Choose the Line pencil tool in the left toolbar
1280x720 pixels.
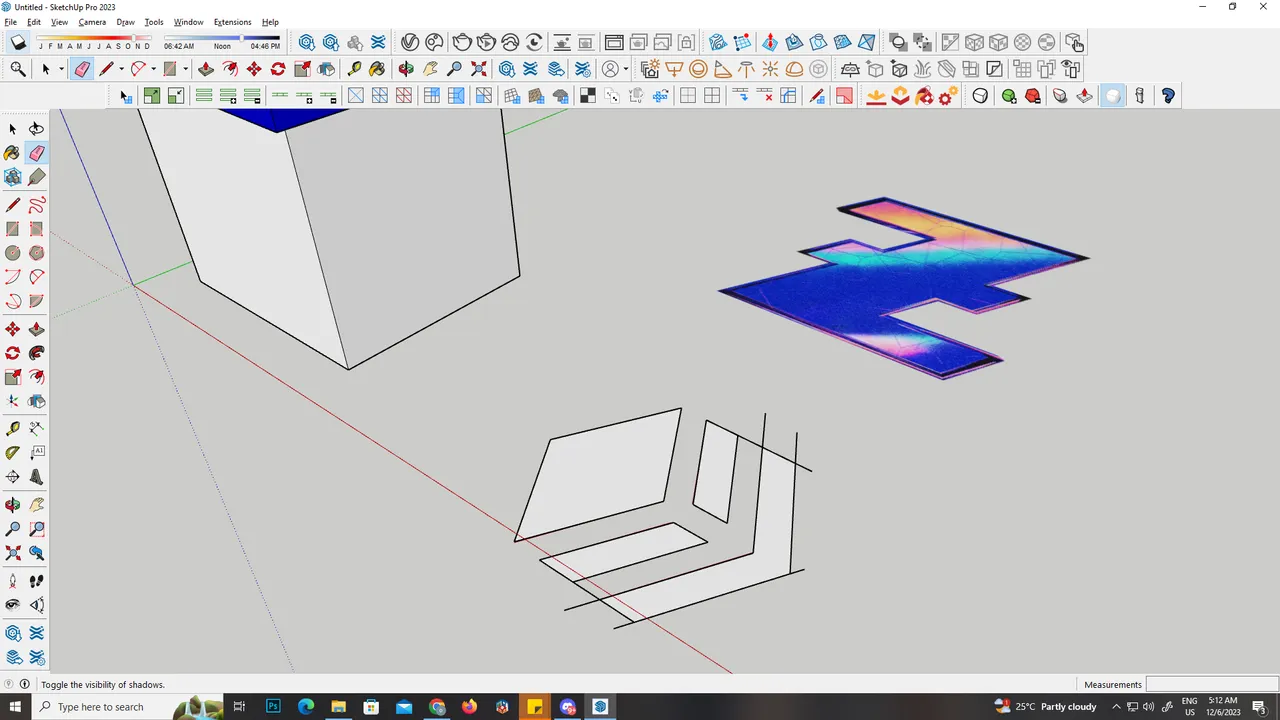pos(13,205)
